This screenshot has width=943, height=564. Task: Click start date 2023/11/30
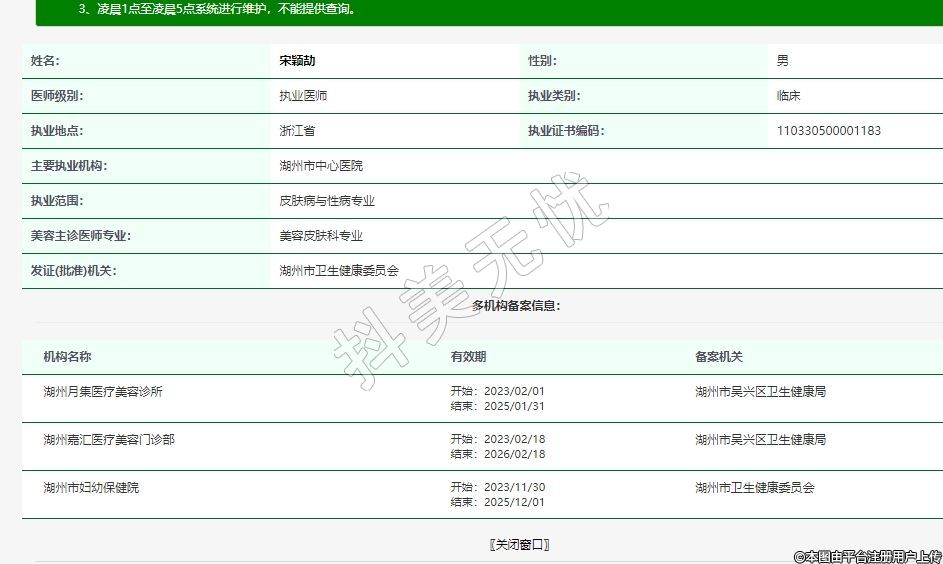[514, 488]
